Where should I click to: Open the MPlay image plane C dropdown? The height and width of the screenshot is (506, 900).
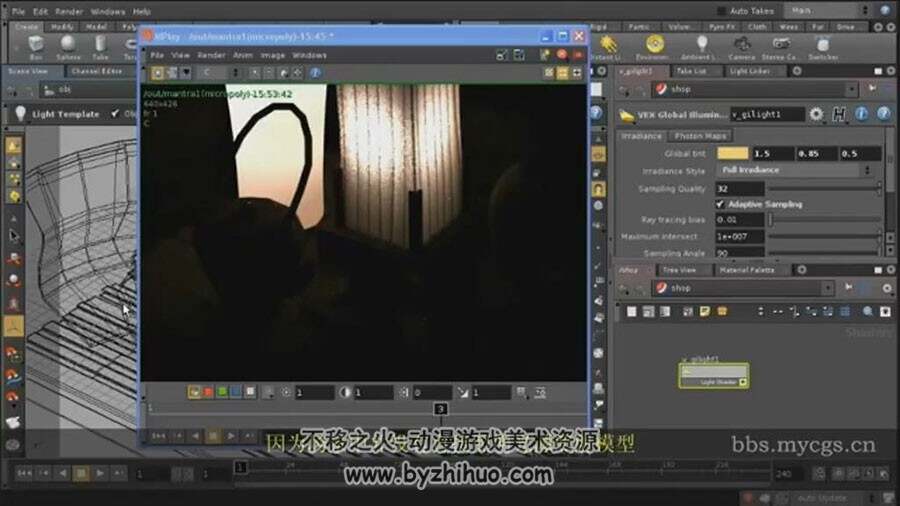click(x=220, y=73)
